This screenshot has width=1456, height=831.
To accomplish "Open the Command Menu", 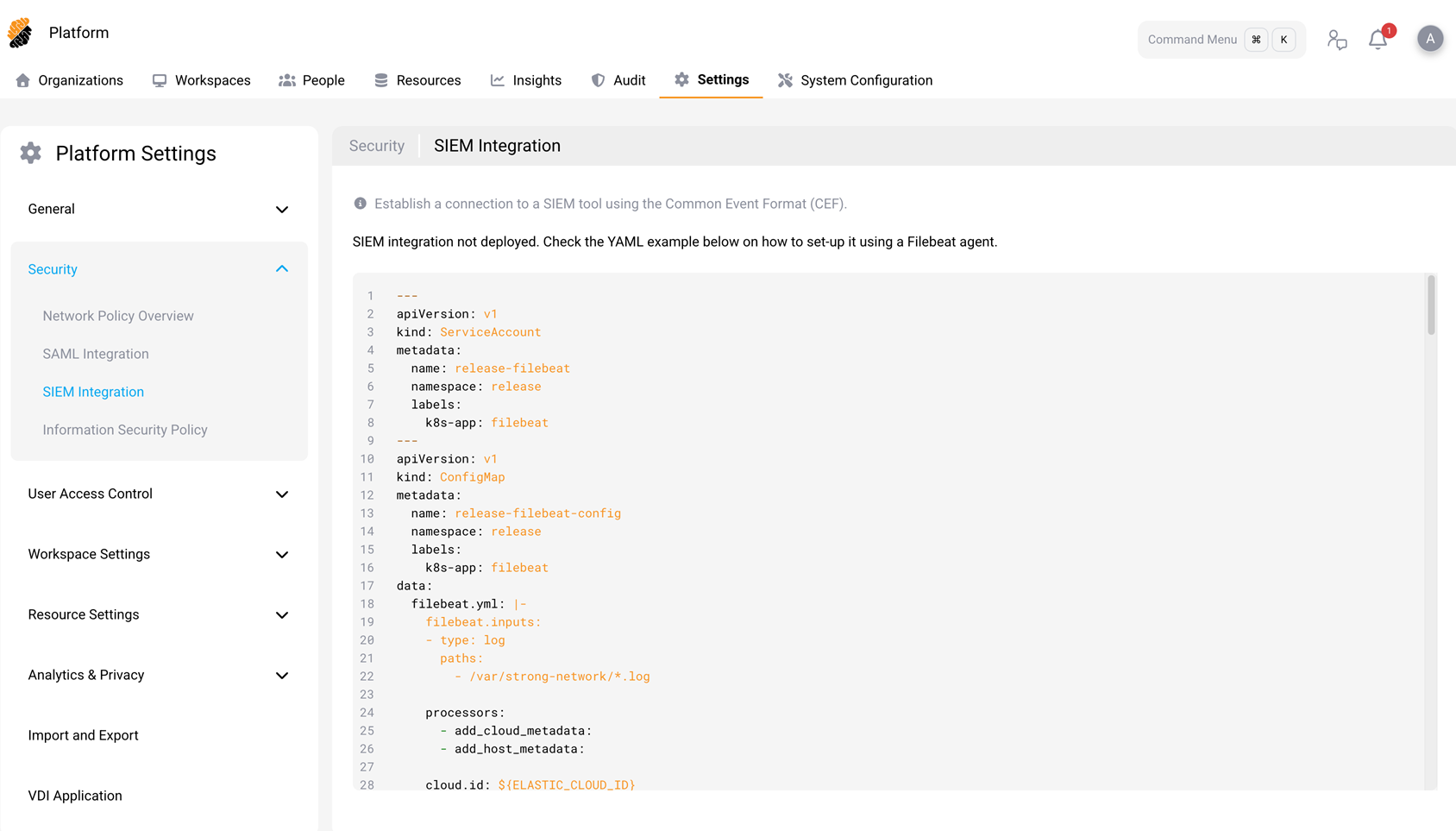I will (x=1194, y=39).
